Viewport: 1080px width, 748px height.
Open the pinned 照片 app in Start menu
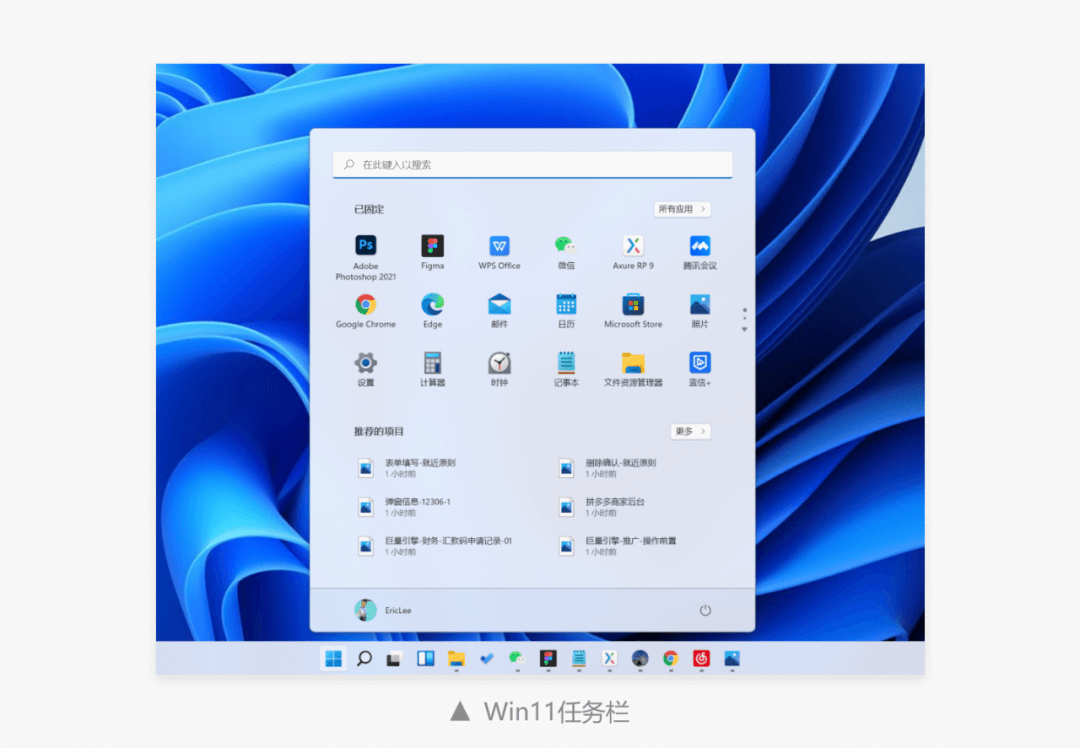(x=700, y=311)
